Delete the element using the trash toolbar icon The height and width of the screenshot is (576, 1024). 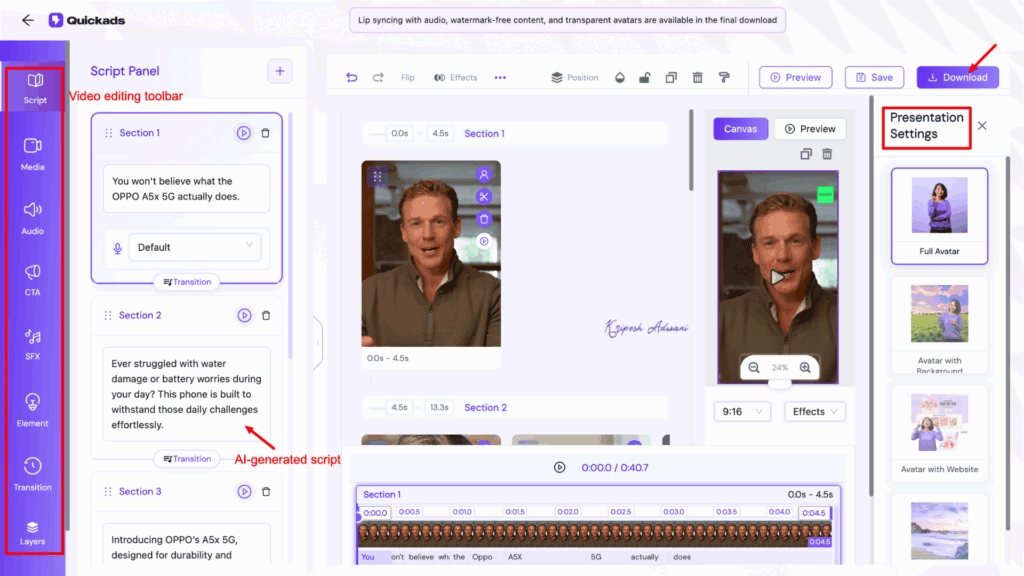click(697, 77)
